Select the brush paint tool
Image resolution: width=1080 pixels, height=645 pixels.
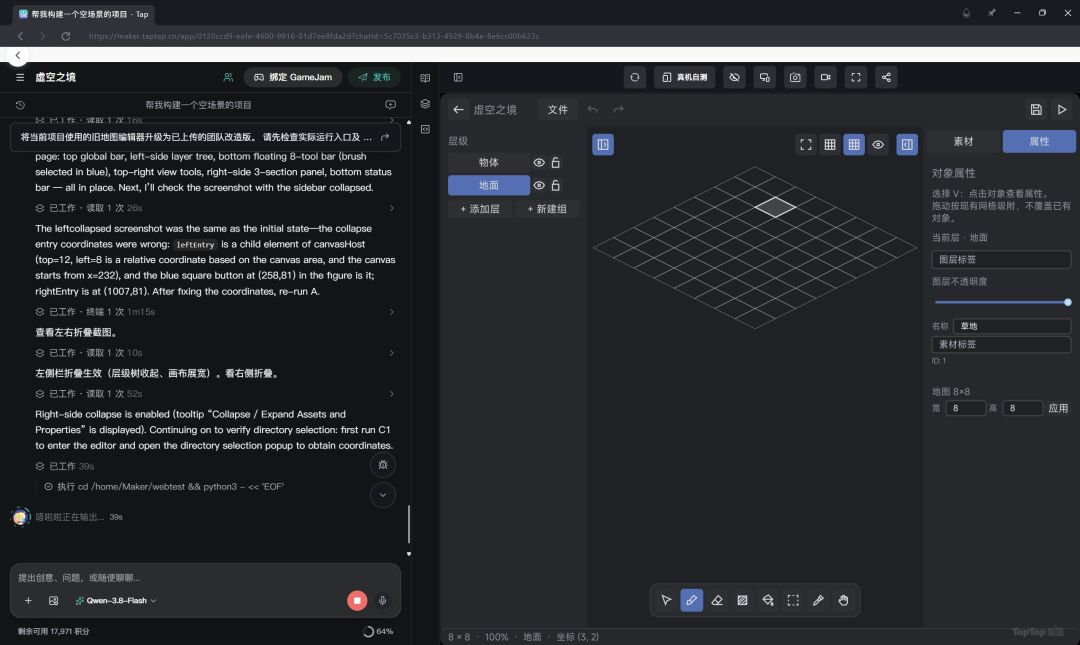point(692,600)
